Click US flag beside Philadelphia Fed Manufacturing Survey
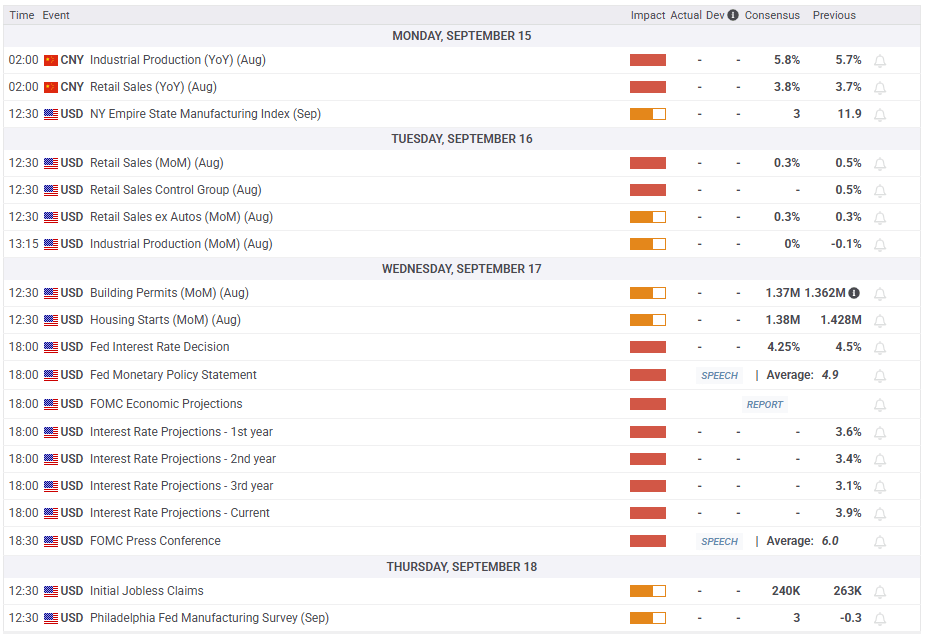The image size is (925, 634). point(51,618)
